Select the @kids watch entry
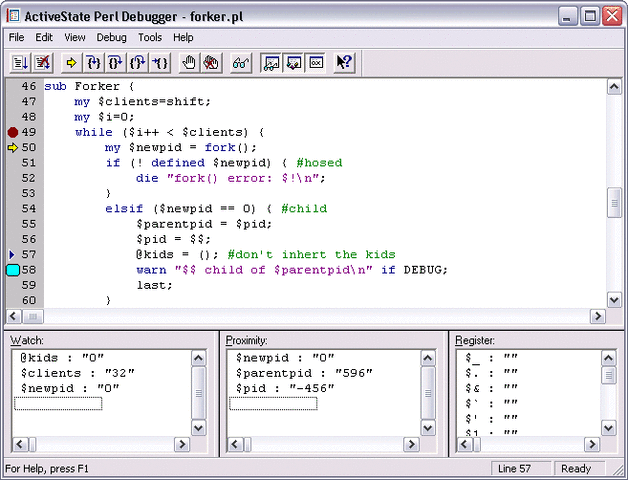Screen dimensions: 628x480 (62, 357)
